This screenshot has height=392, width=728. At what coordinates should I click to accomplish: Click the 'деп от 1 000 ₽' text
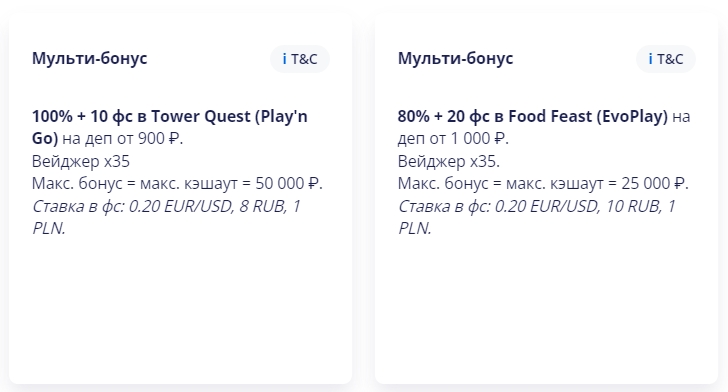(453, 138)
